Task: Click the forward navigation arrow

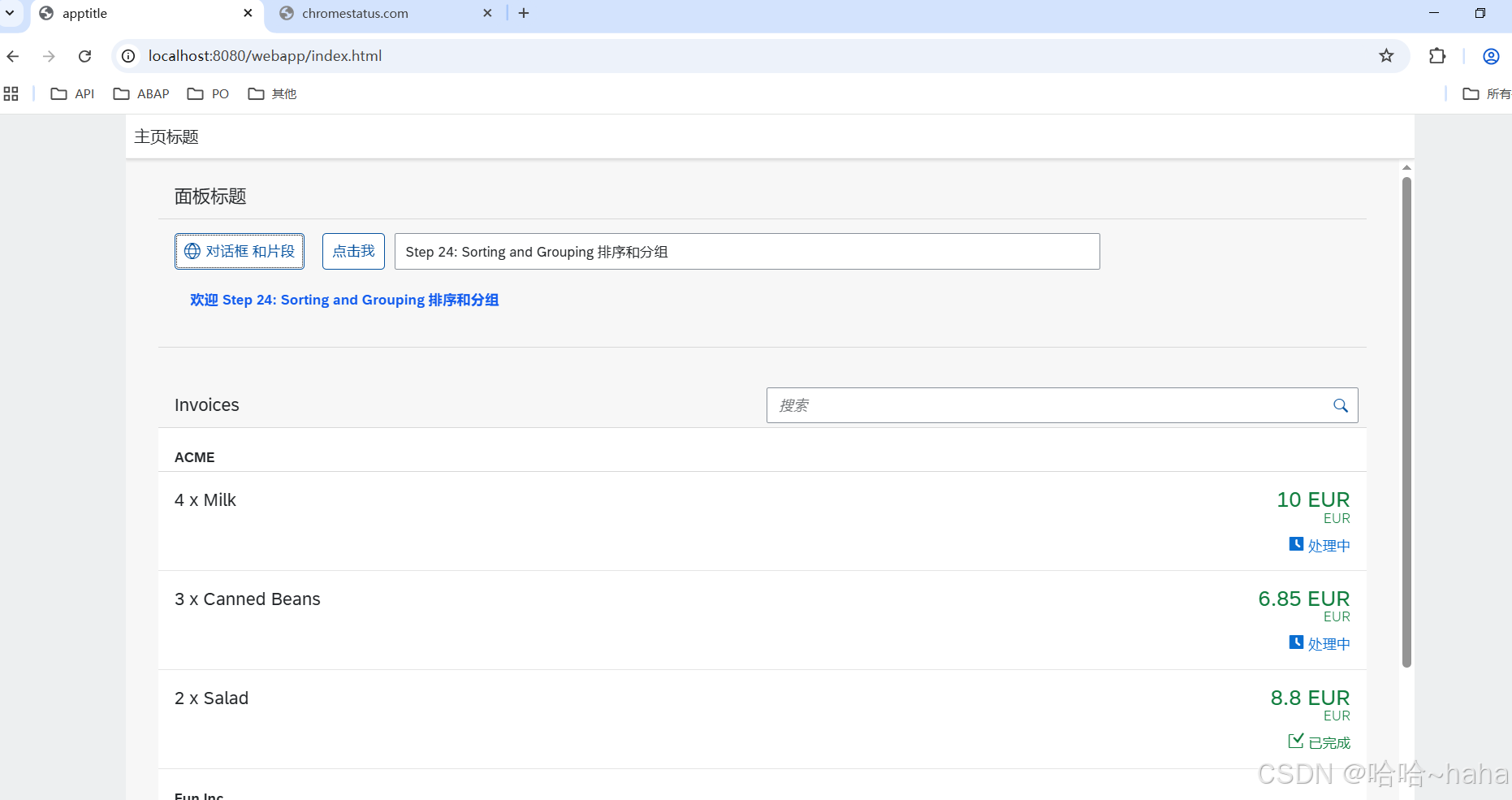Action: (49, 56)
